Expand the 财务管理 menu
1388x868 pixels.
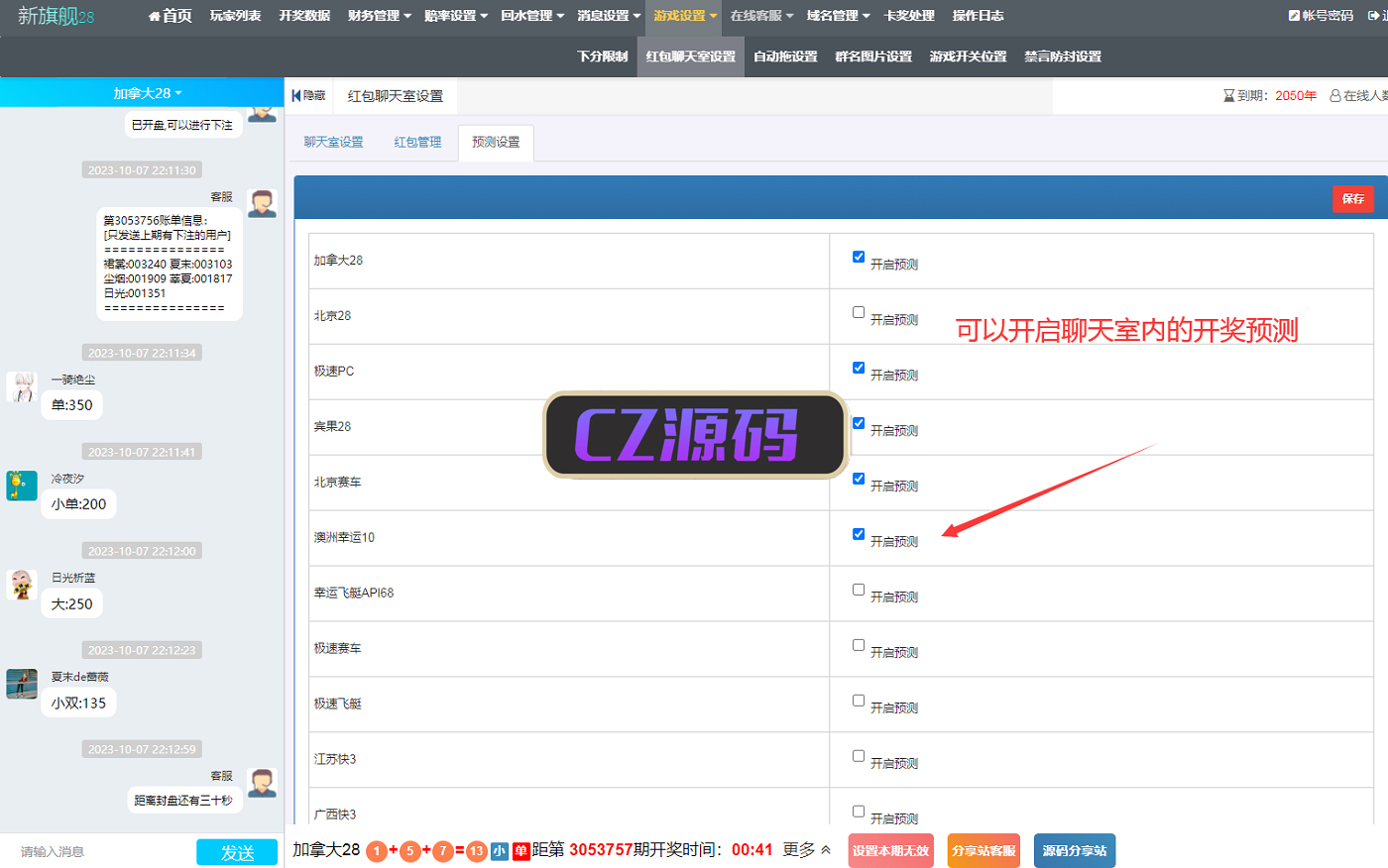click(379, 16)
